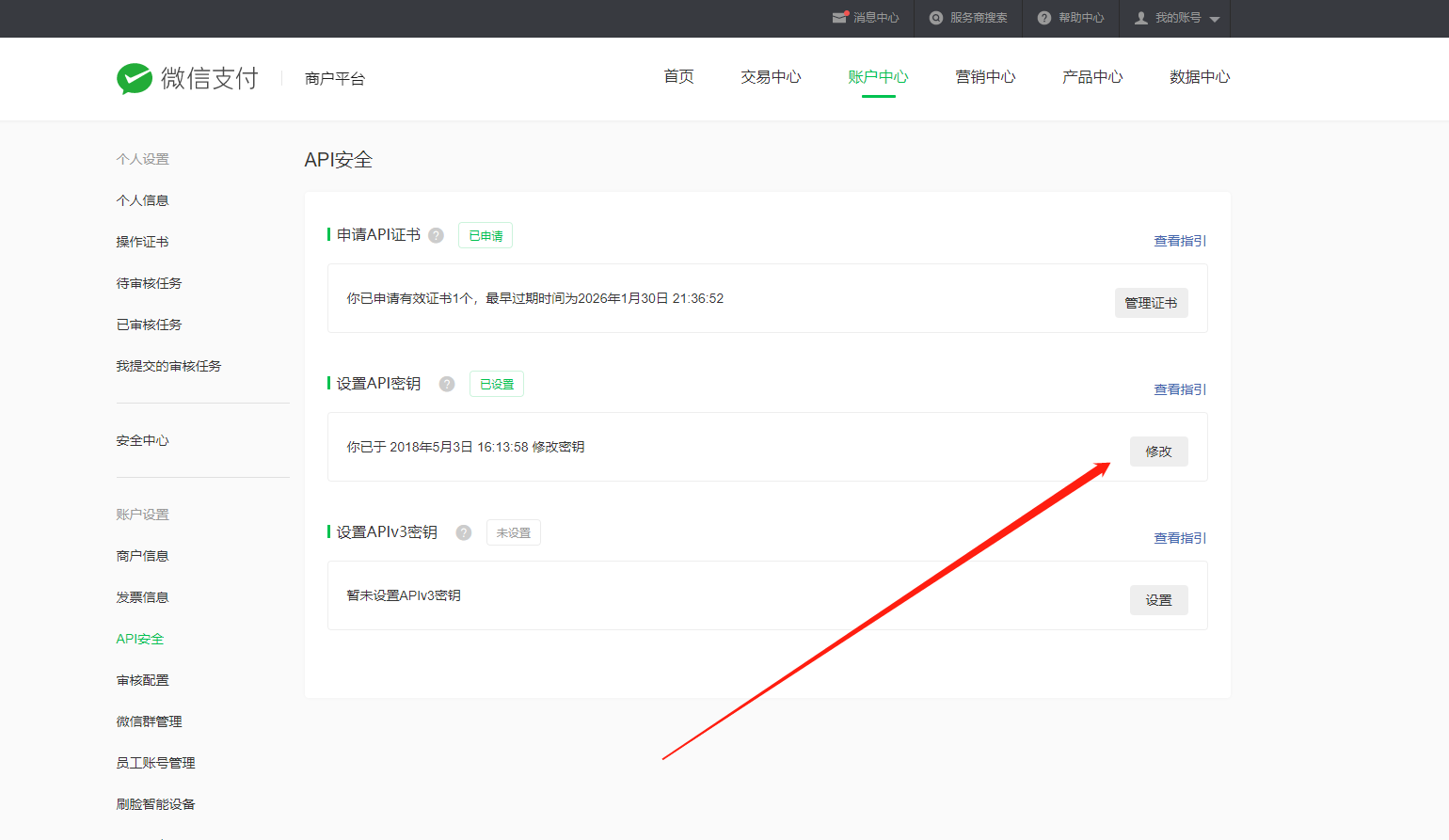
Task: Click the 商户平台 header text
Action: (335, 79)
